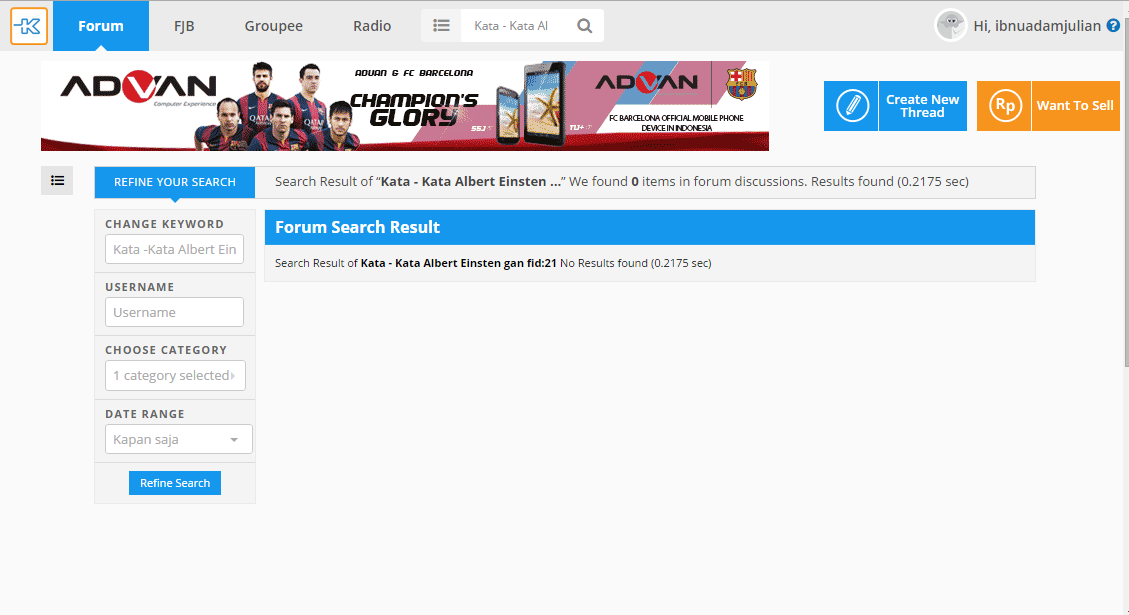Open the Date Range Kapan saja dropdown
This screenshot has width=1129, height=615.
coord(179,439)
